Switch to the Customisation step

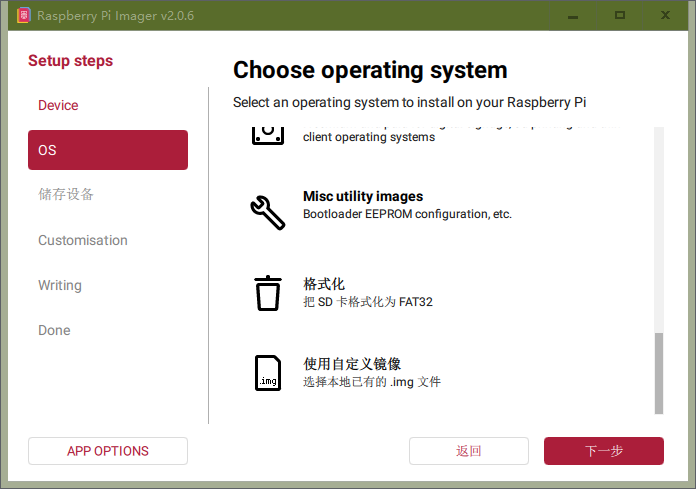(x=83, y=240)
